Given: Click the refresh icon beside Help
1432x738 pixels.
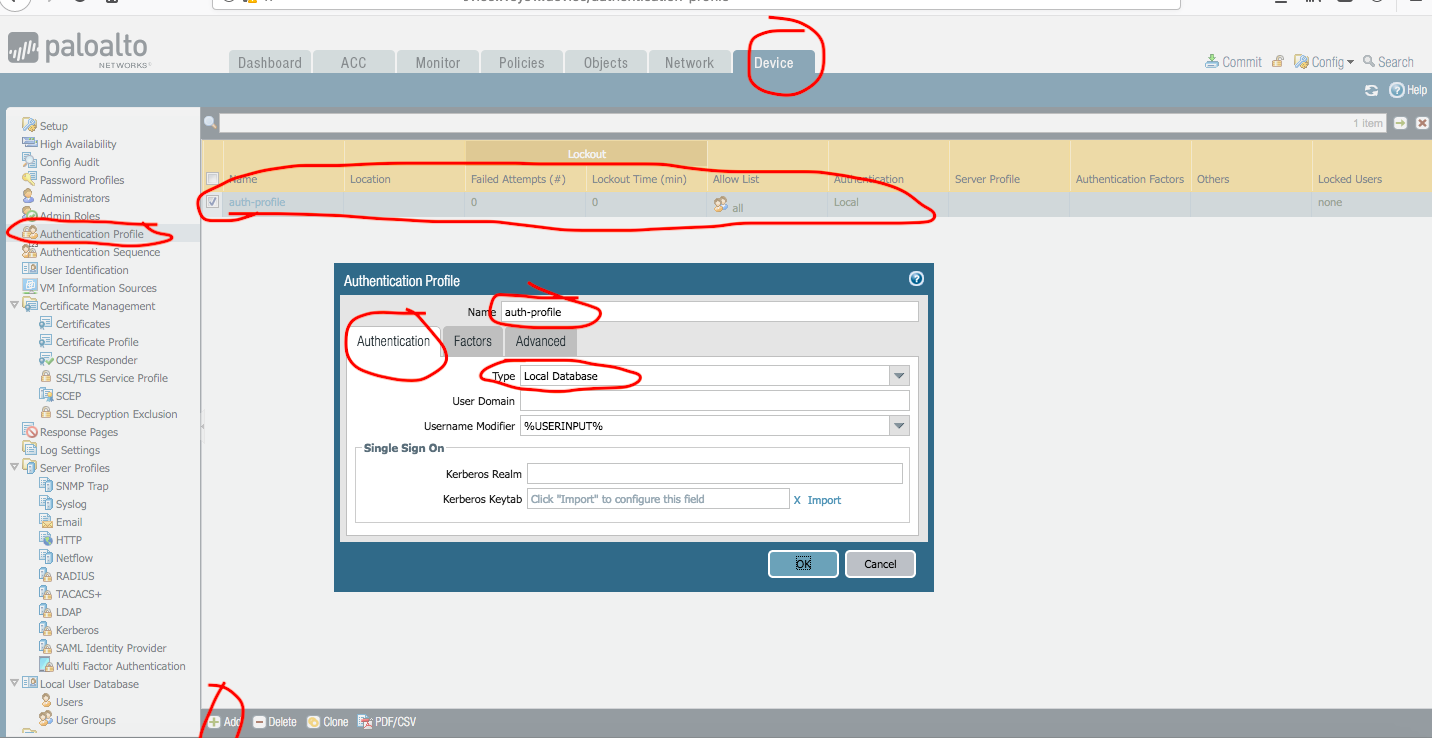Looking at the screenshot, I should [x=1371, y=90].
